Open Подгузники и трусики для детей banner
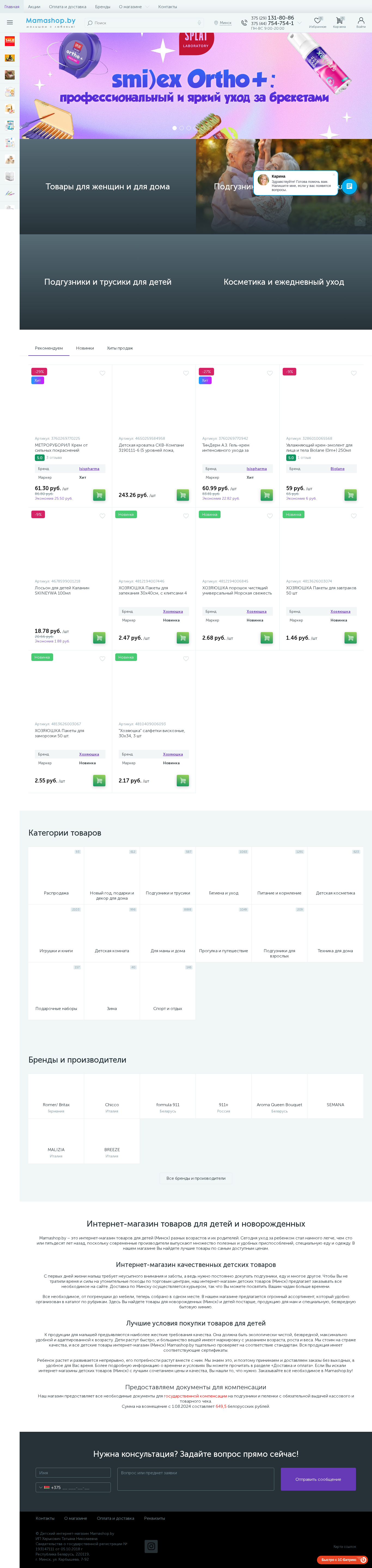Viewport: 372px width, 1568px height. [x=108, y=282]
